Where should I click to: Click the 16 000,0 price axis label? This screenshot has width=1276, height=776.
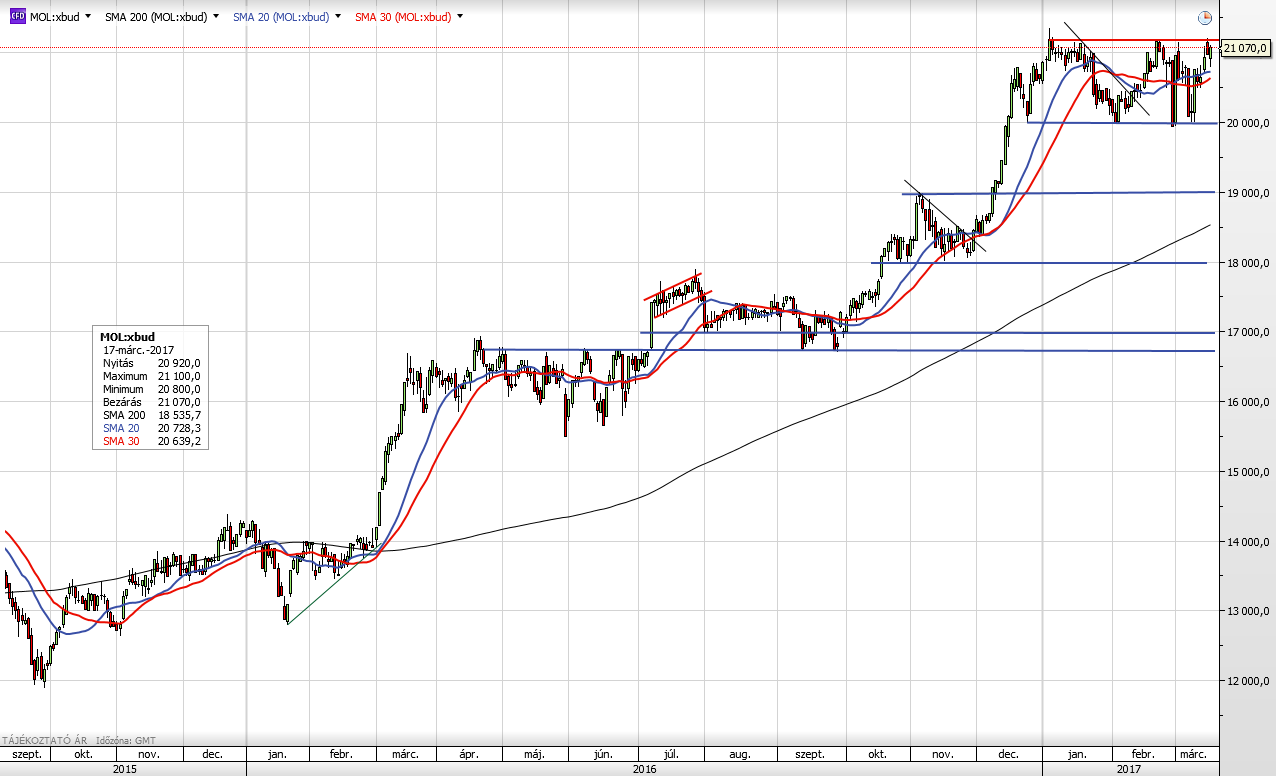[x=1246, y=402]
